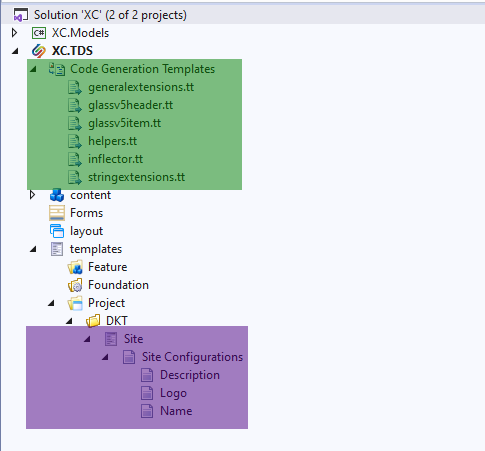Image resolution: width=485 pixels, height=451 pixels.
Task: Click the Forms node icon
Action: click(x=57, y=213)
